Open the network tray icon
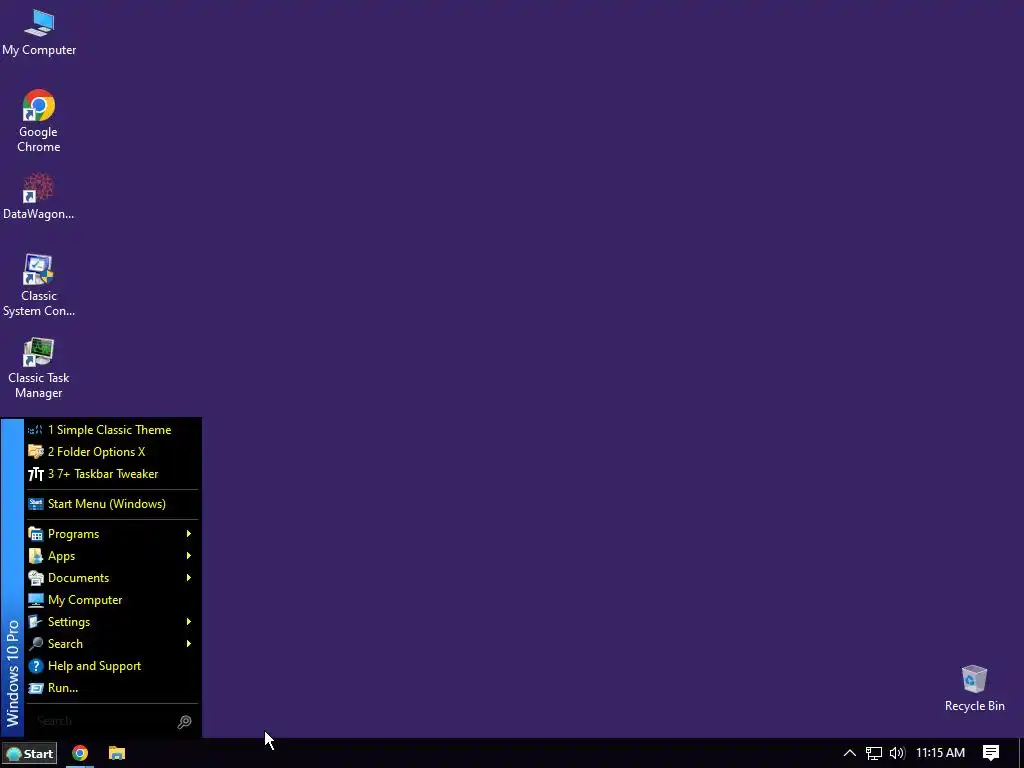 [874, 753]
